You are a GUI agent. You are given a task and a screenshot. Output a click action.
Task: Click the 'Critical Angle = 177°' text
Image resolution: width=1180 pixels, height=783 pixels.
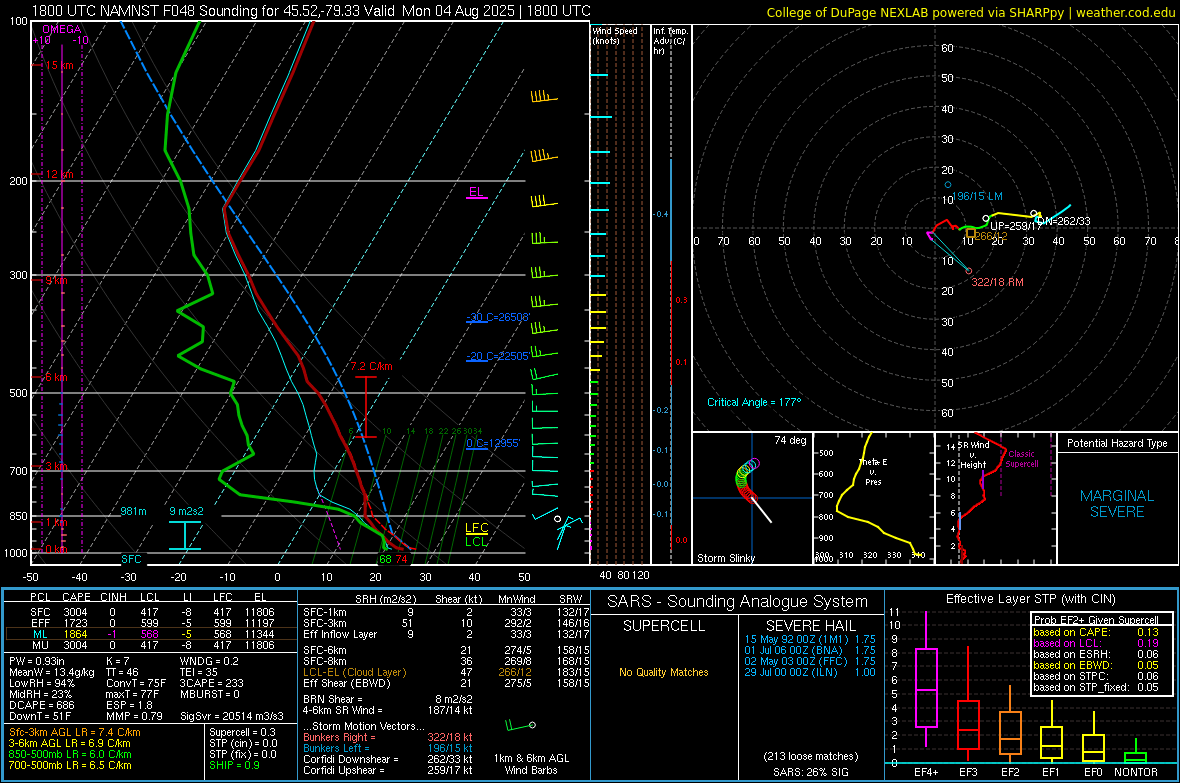pyautogui.click(x=754, y=402)
